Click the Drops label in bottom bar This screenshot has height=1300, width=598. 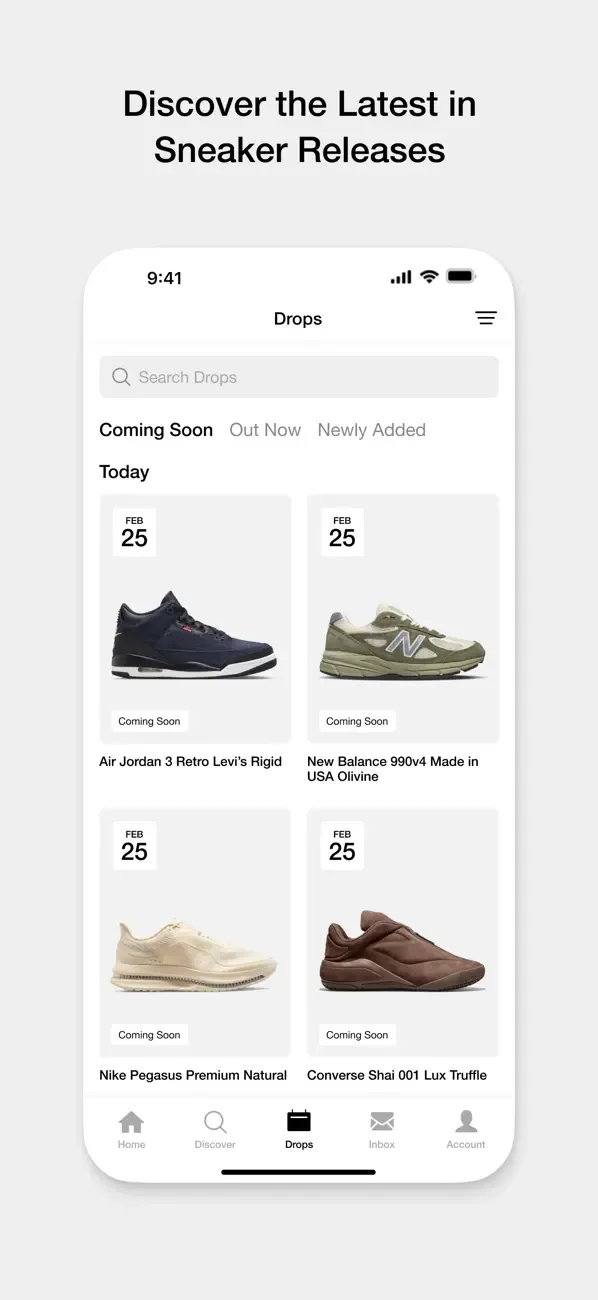[x=299, y=1145]
